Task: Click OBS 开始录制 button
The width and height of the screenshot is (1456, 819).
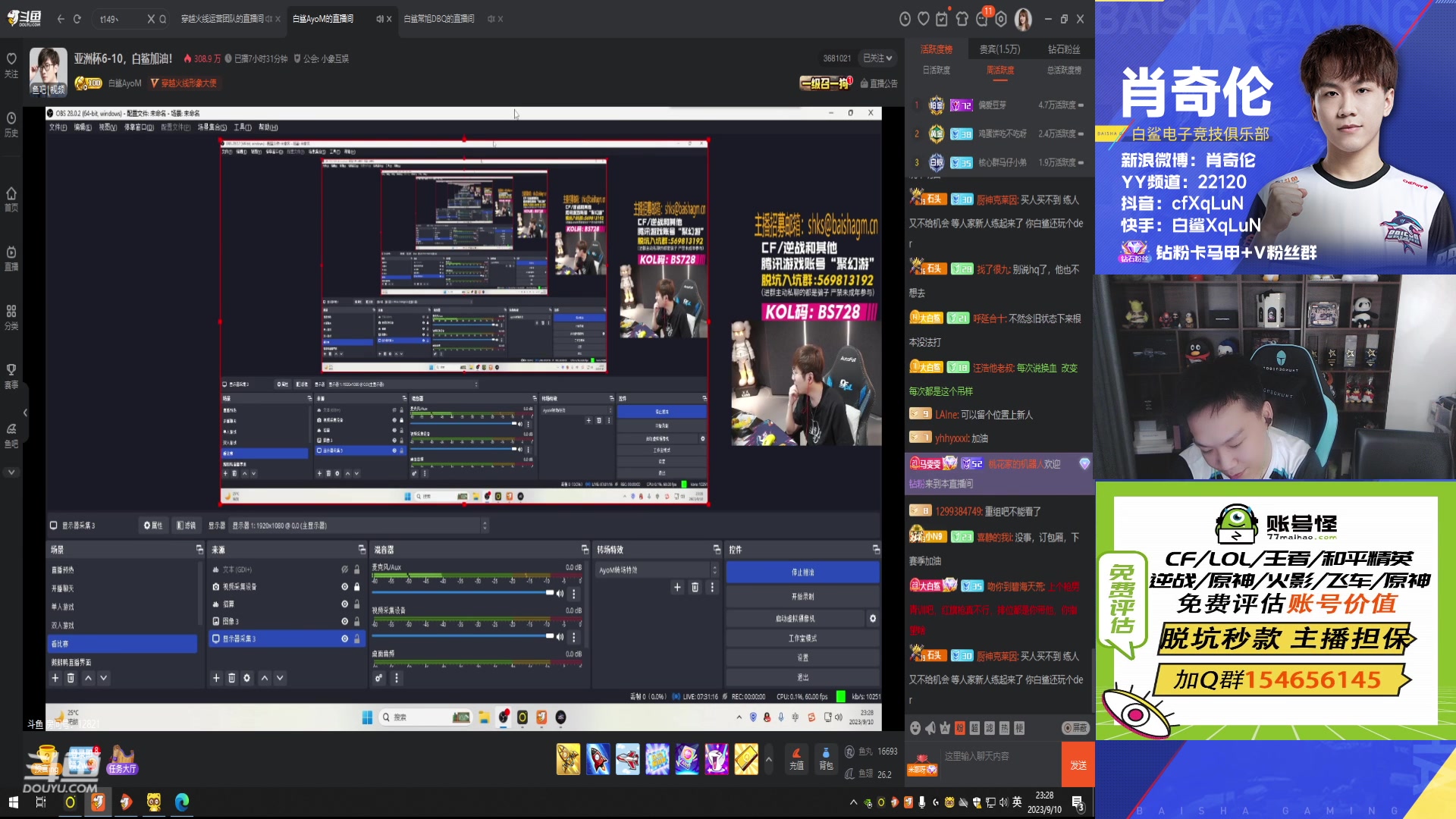Action: pyautogui.click(x=802, y=596)
